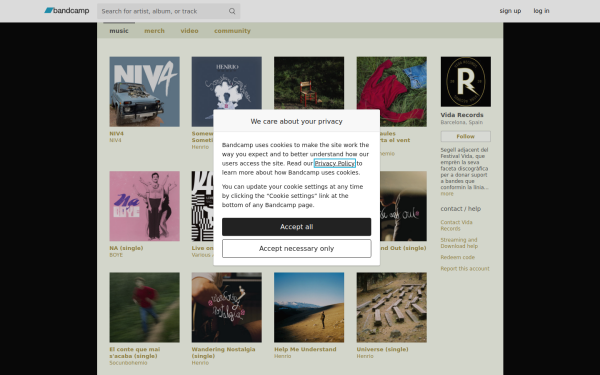This screenshot has width=600, height=375.
Task: Open the NIV4 album cover
Action: tap(145, 92)
